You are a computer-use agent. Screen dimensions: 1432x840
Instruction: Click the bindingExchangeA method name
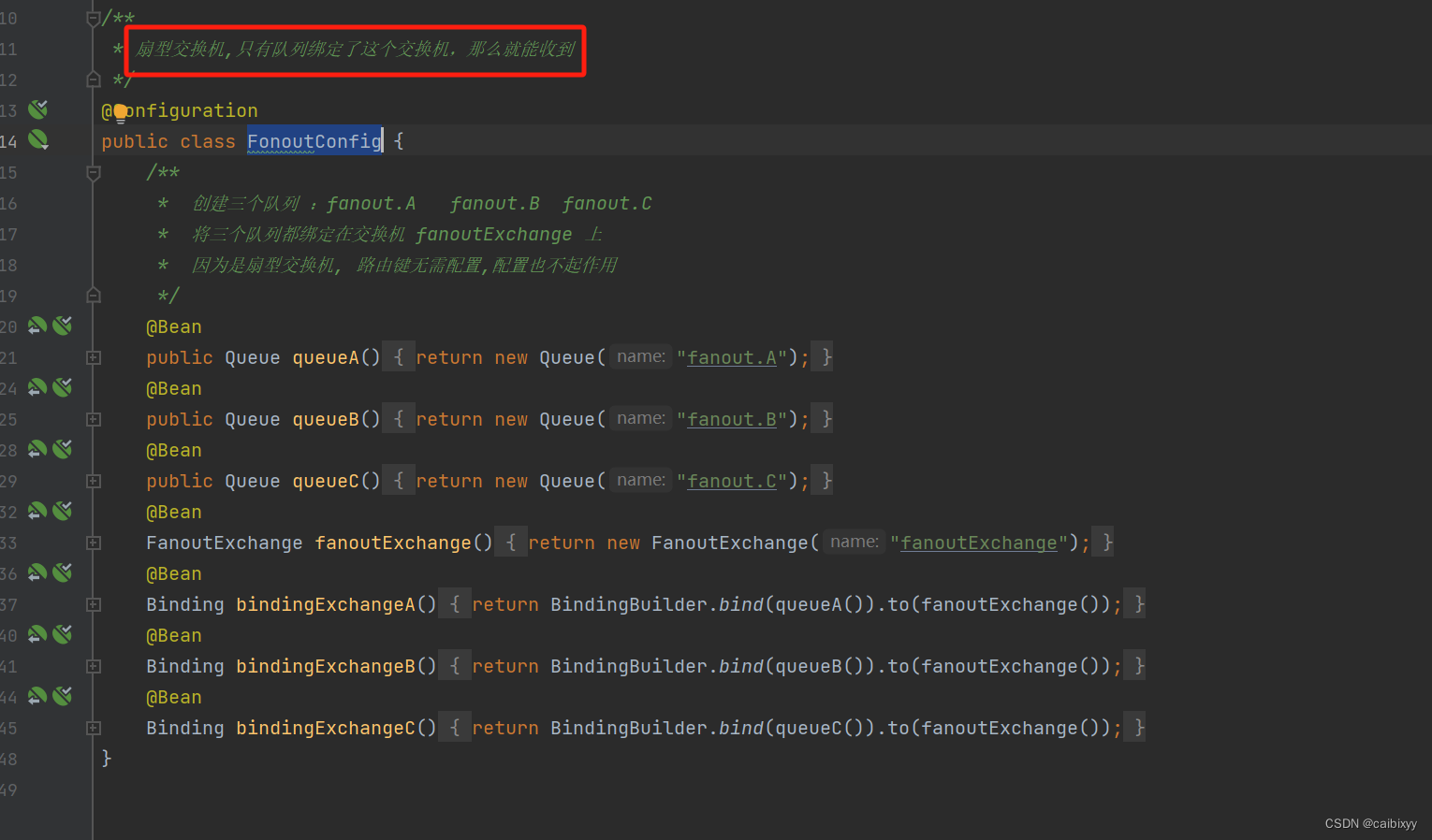click(326, 604)
